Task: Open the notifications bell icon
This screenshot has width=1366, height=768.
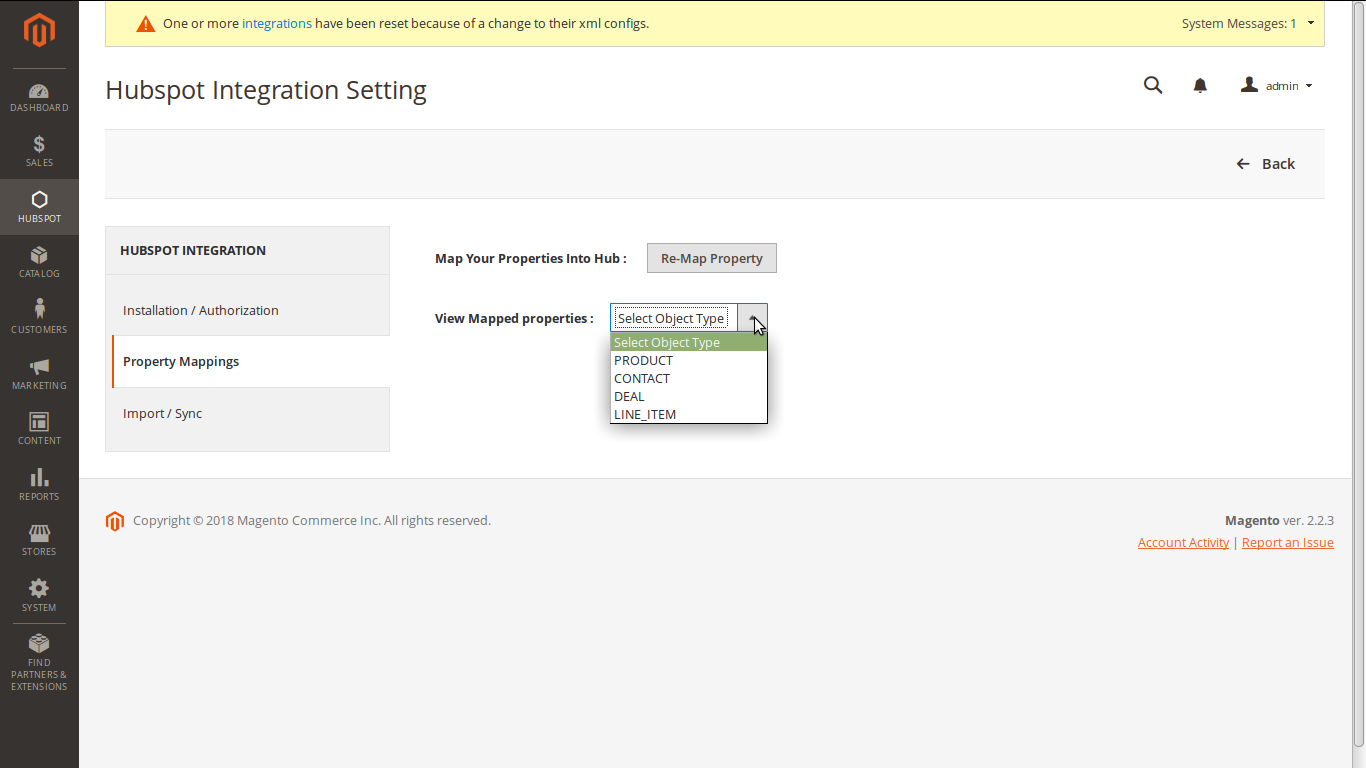Action: pyautogui.click(x=1200, y=85)
